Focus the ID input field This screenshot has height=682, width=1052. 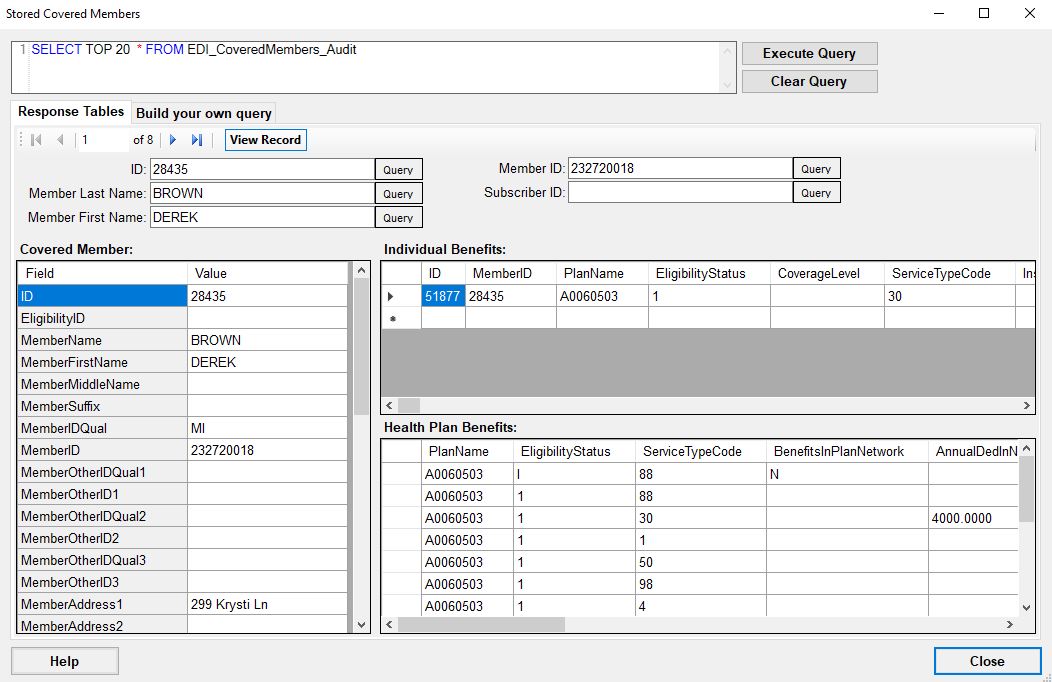262,169
